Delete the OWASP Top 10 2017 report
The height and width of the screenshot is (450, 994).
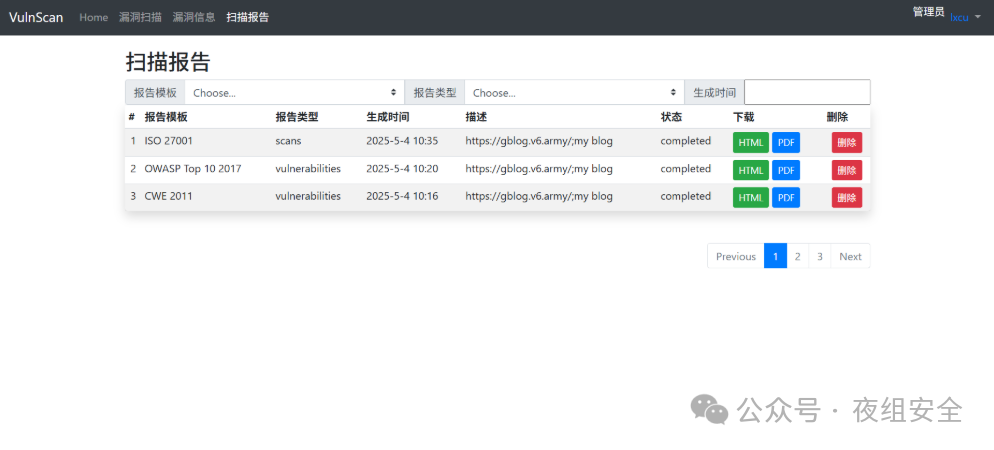pyautogui.click(x=847, y=170)
